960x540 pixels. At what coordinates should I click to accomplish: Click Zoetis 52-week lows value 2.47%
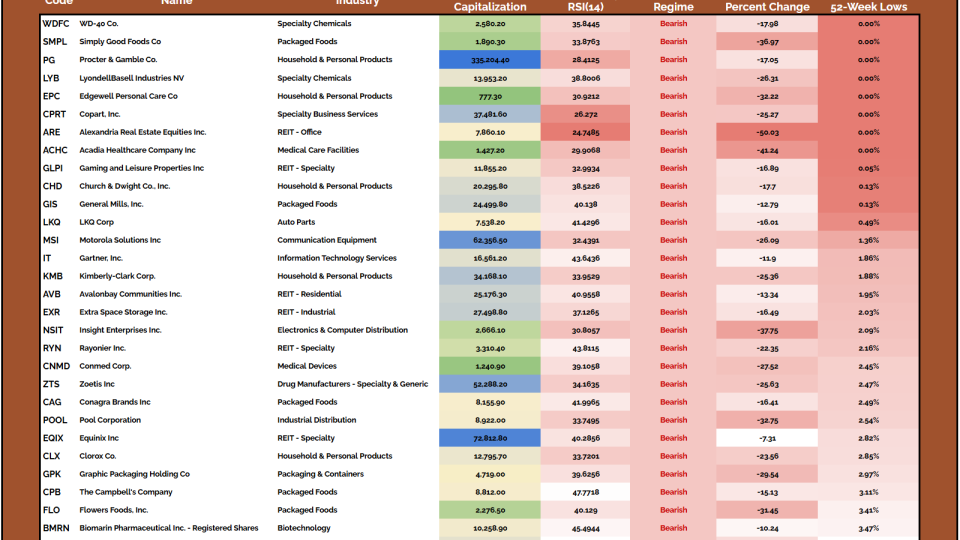pos(868,384)
